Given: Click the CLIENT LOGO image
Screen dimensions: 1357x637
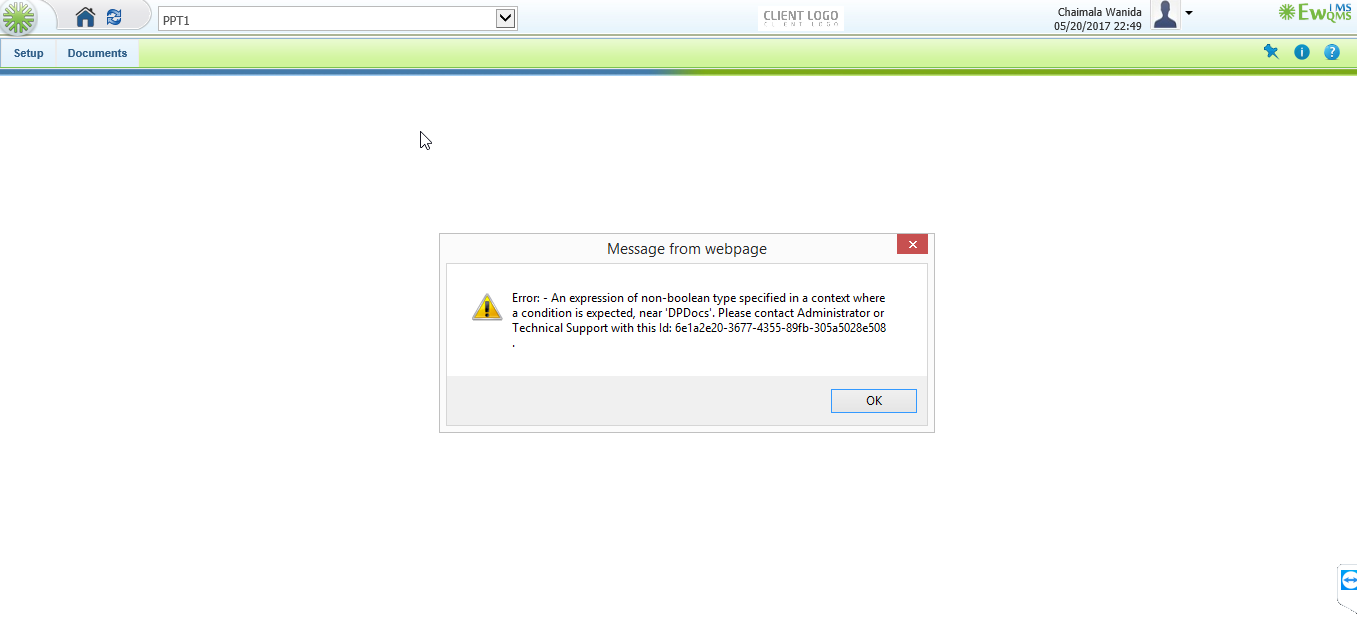Looking at the screenshot, I should click(801, 17).
